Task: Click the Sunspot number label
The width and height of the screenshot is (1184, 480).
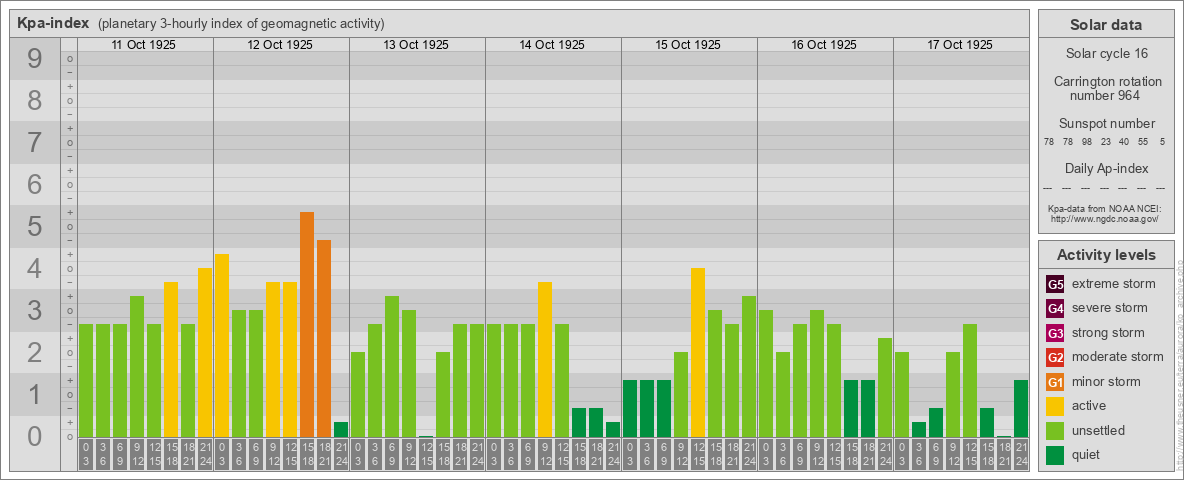Action: (x=1106, y=124)
